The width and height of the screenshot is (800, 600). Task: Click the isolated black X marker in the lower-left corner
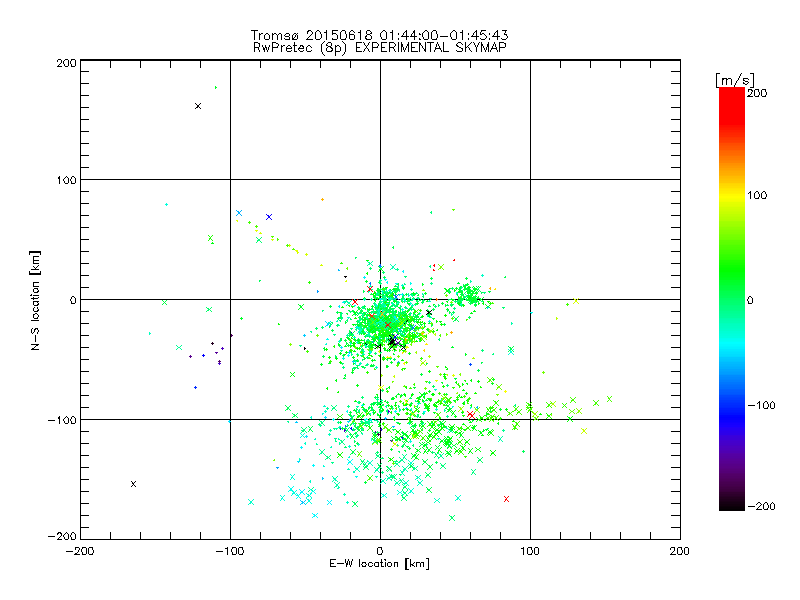[x=133, y=484]
